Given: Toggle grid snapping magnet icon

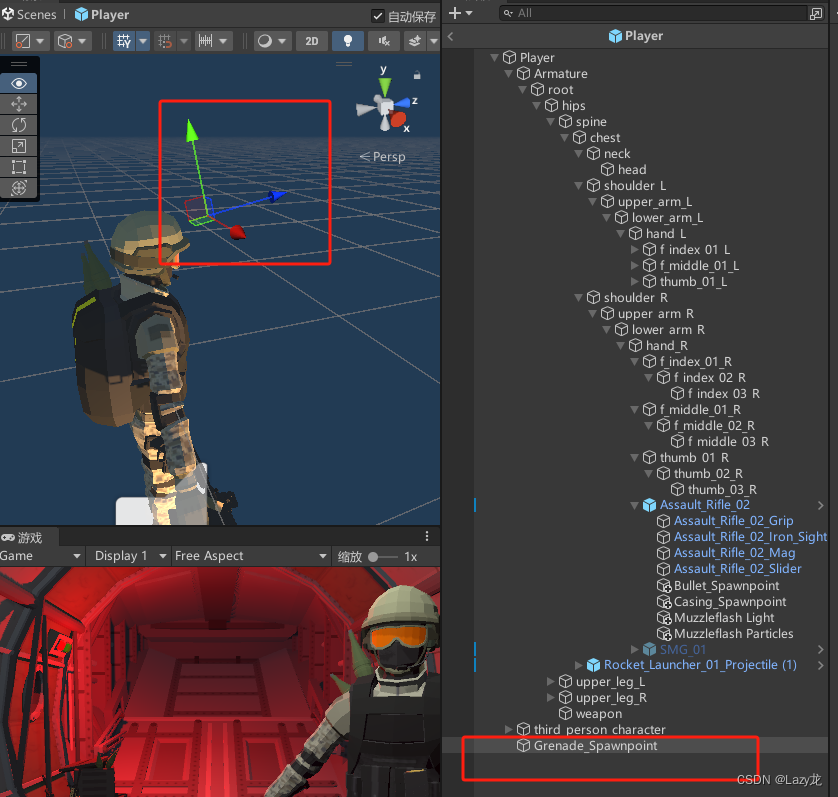Looking at the screenshot, I should (x=165, y=41).
